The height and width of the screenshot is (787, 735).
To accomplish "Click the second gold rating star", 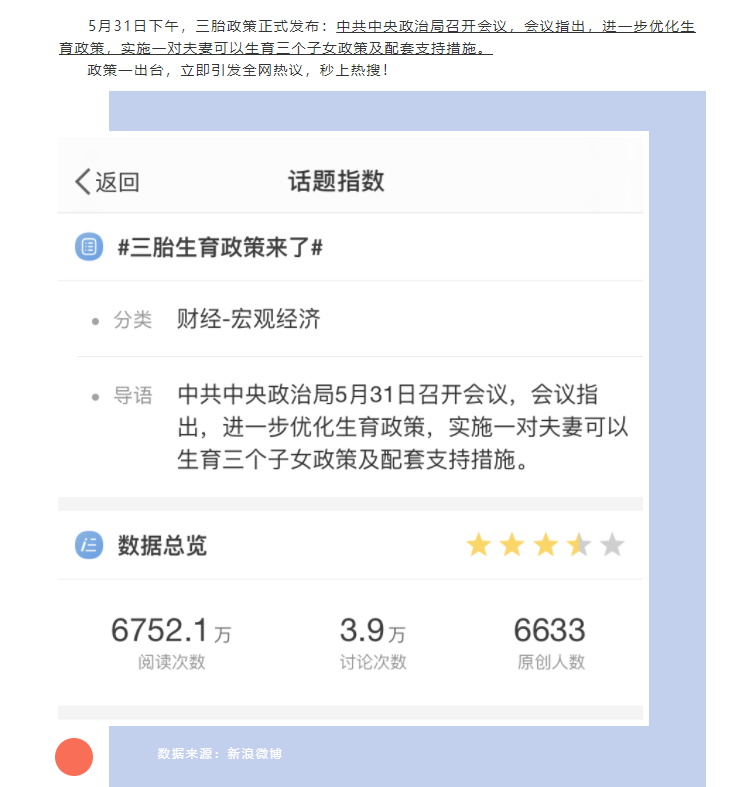I will [512, 545].
